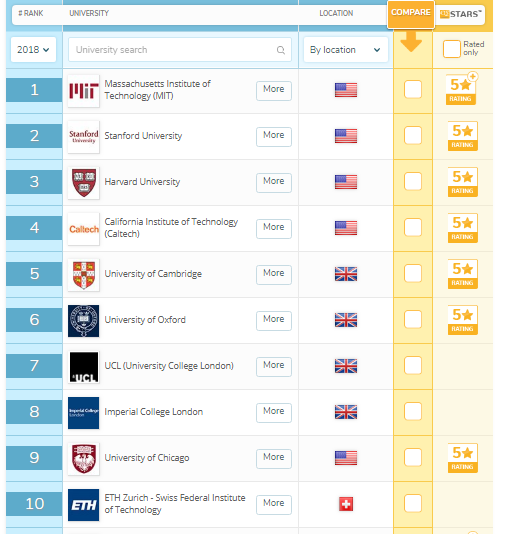The image size is (517, 534).
Task: Click the Caltech logo thumbnail
Action: tap(83, 229)
